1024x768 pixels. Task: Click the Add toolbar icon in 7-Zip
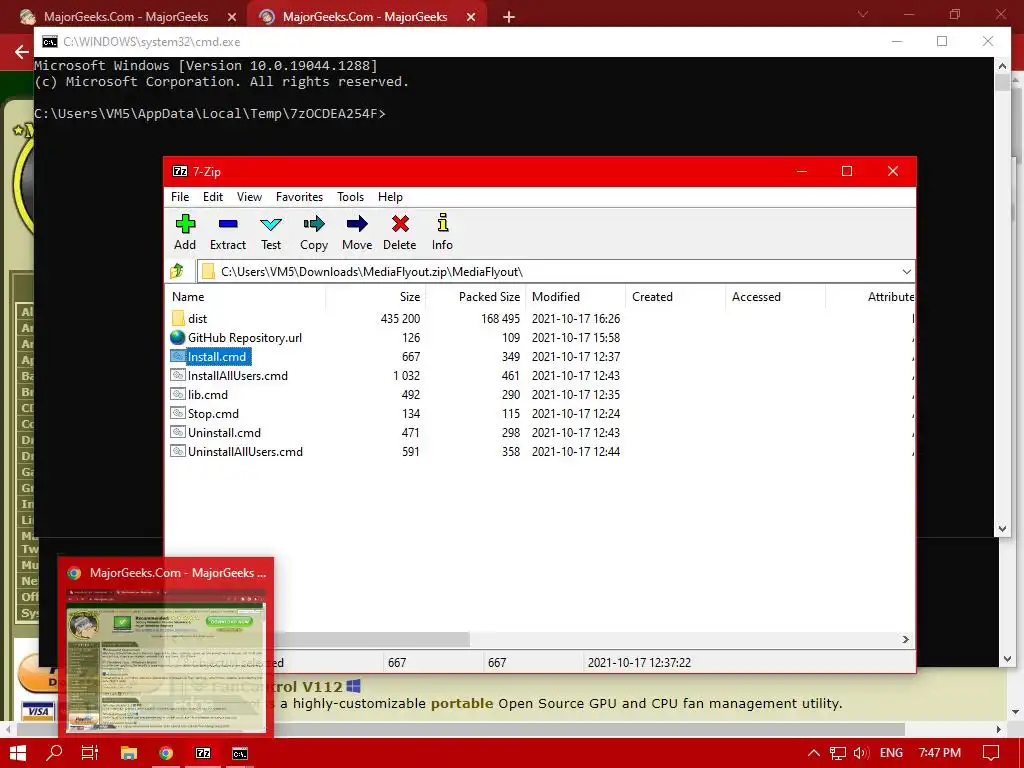(185, 224)
